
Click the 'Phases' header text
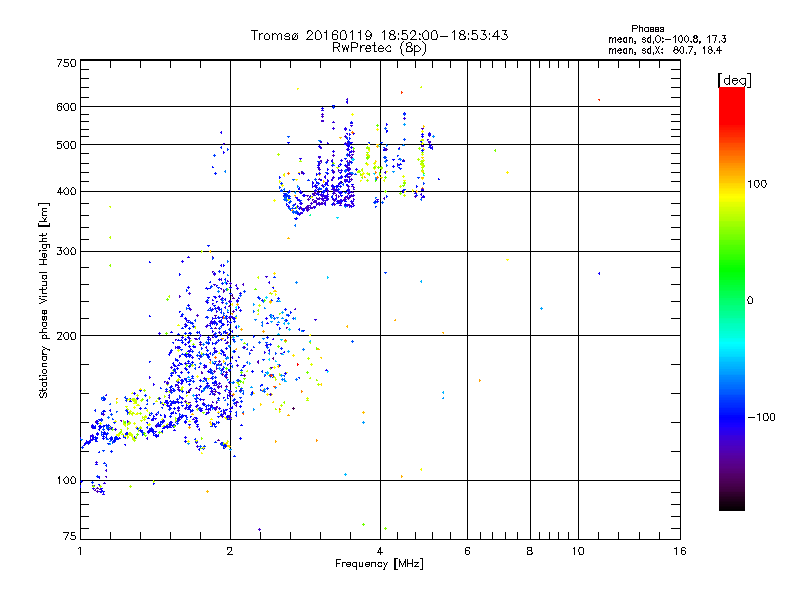647,29
